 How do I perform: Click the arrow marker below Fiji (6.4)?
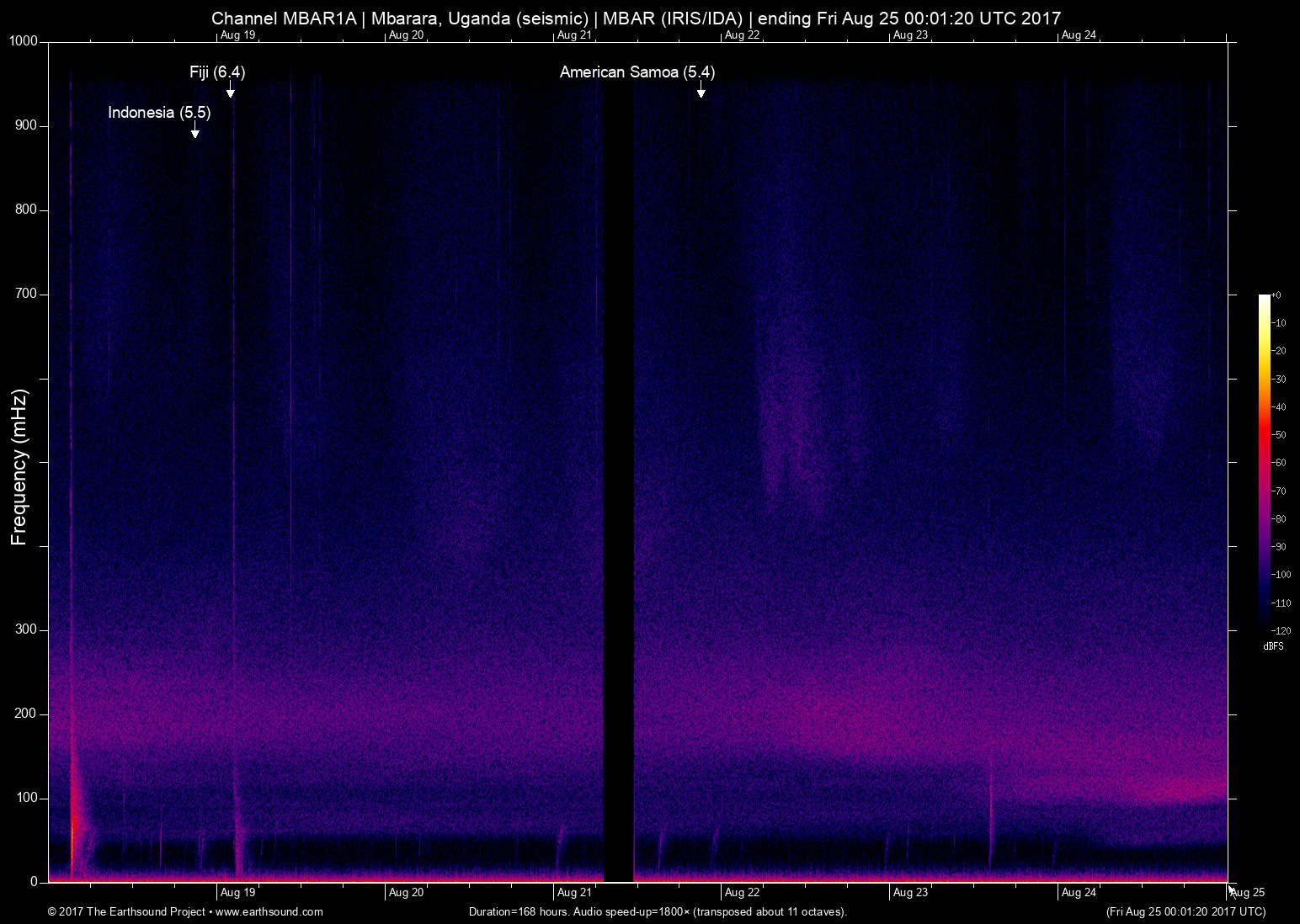click(230, 89)
